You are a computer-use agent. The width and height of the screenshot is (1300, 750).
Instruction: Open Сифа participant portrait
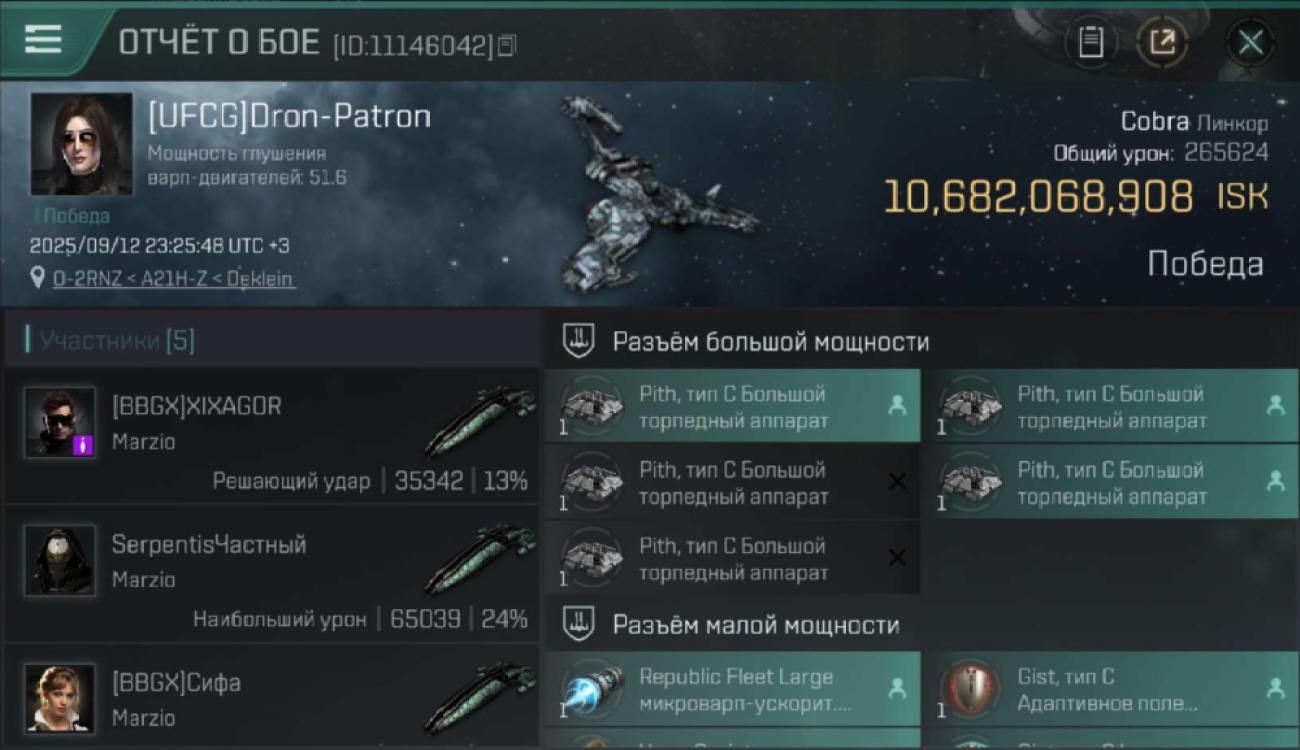[x=60, y=698]
